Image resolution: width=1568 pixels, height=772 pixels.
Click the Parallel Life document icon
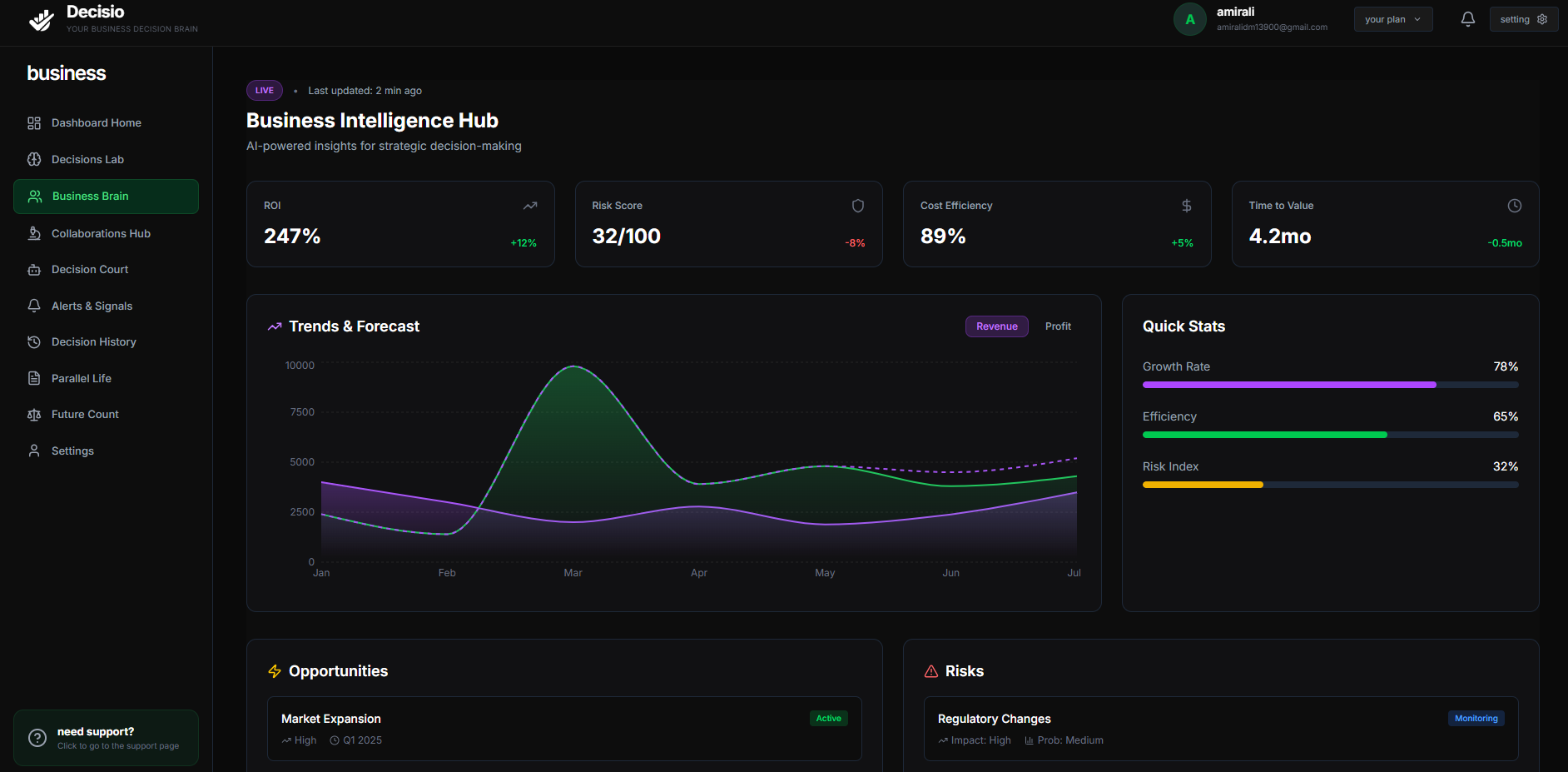point(34,378)
